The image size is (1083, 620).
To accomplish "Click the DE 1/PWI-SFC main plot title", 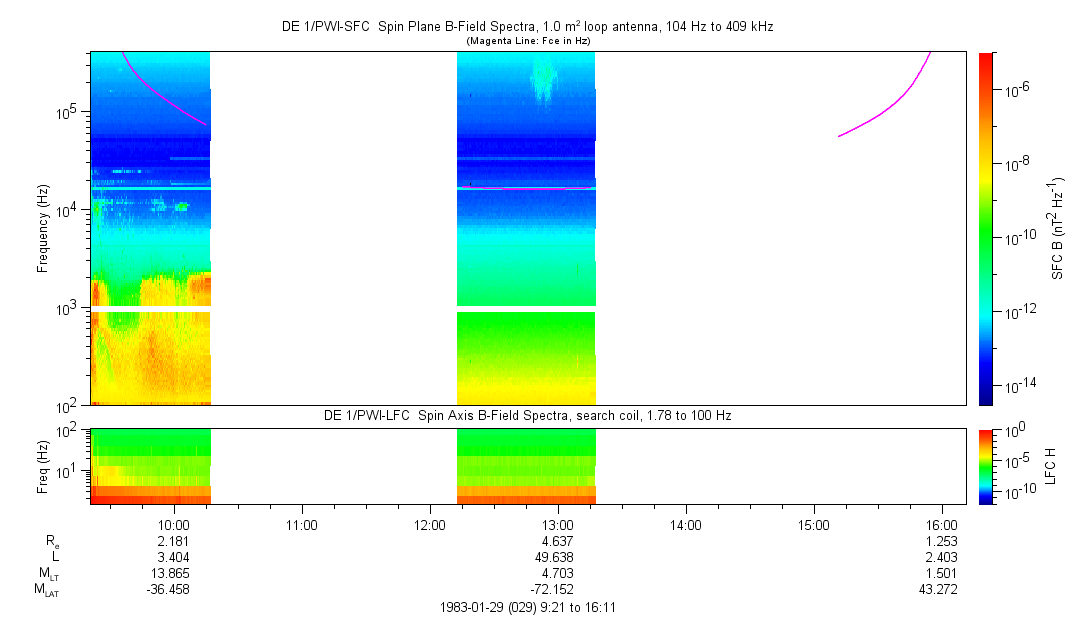I will click(527, 27).
